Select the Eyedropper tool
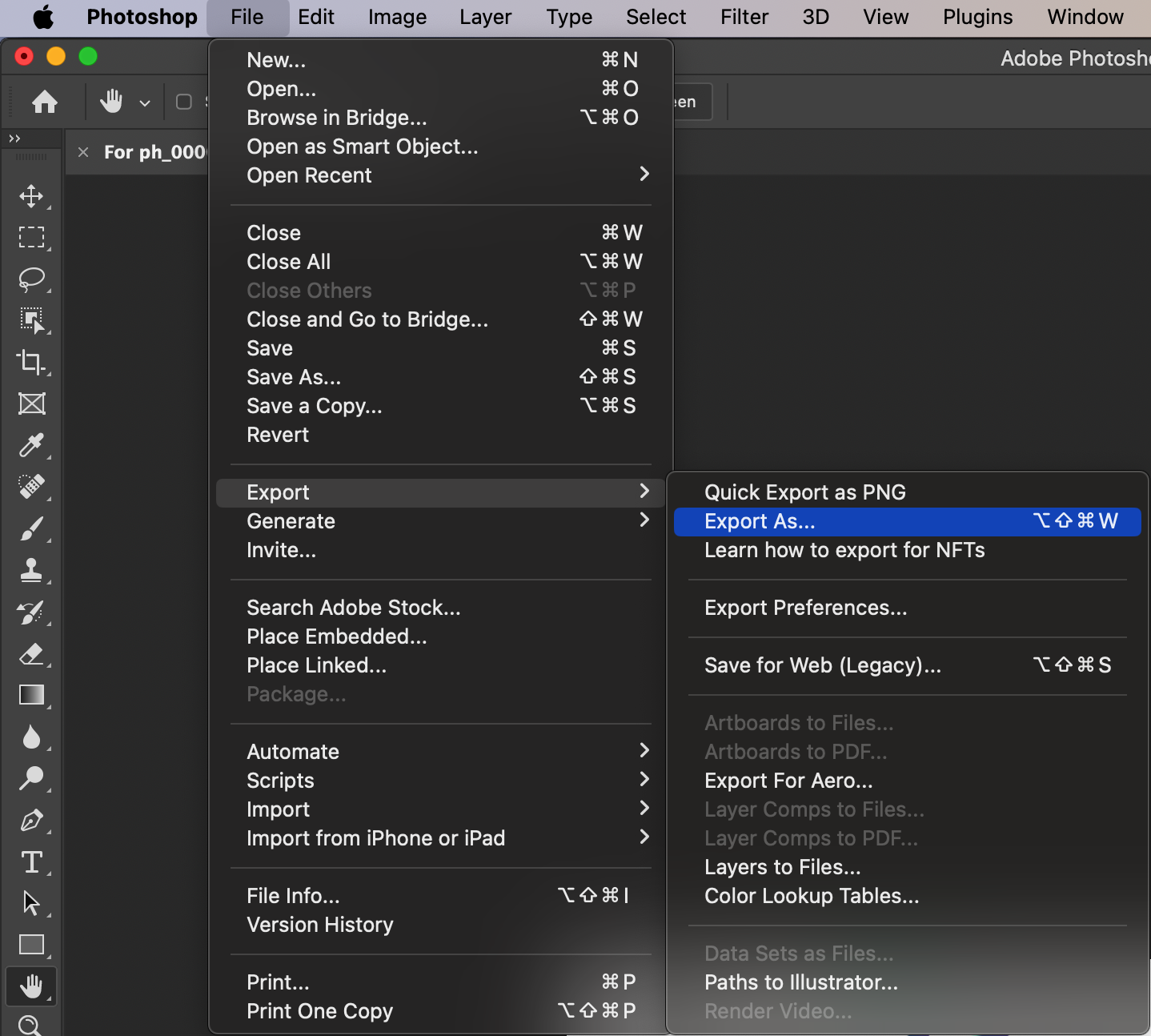The height and width of the screenshot is (1036, 1151). pyautogui.click(x=31, y=445)
